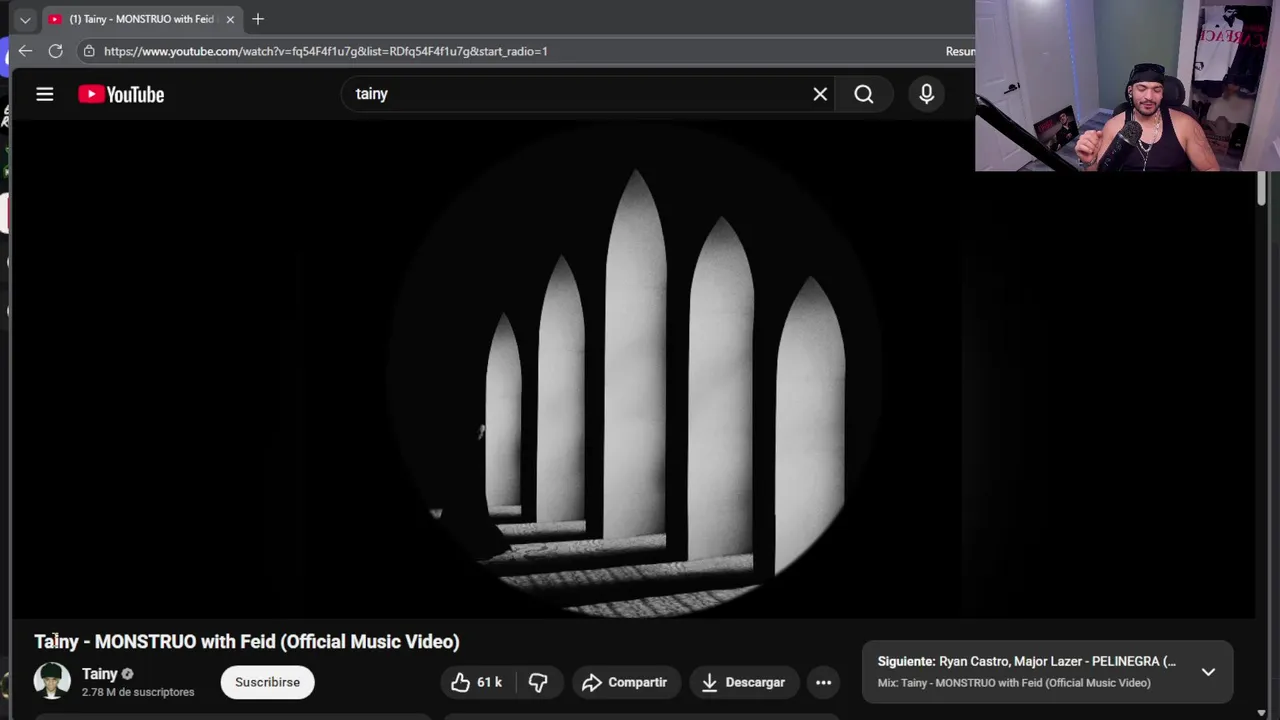Click the video player to pause
The image size is (1280, 720).
pyautogui.click(x=632, y=370)
